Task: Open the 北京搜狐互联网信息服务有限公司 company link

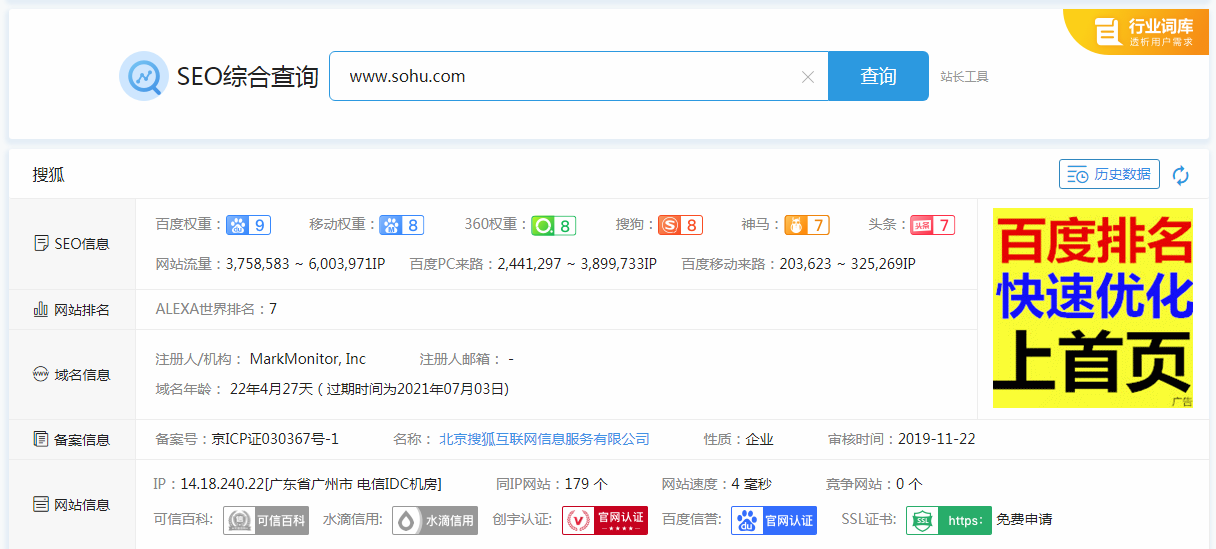Action: click(544, 439)
